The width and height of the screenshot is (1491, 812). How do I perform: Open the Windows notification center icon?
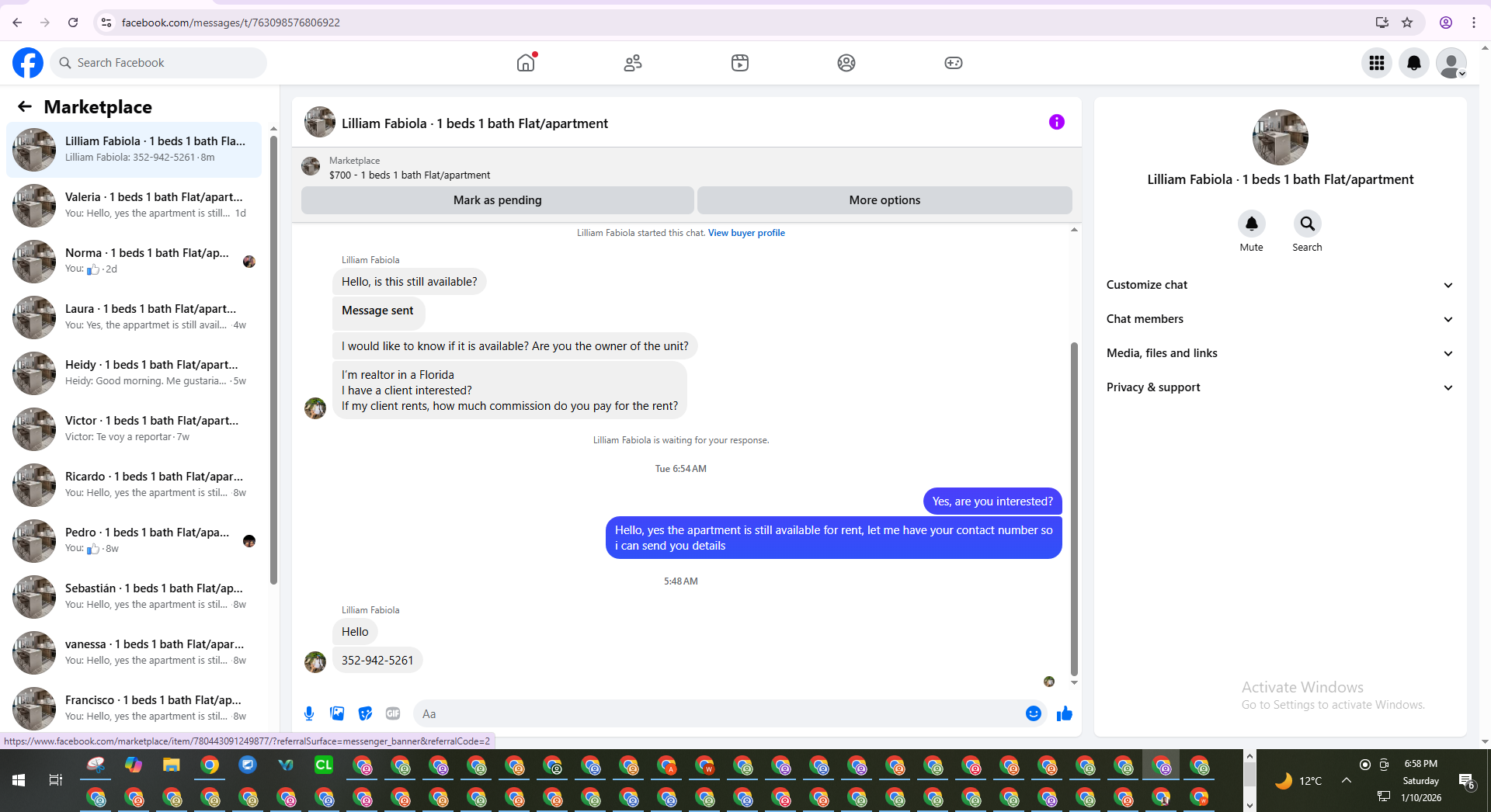[x=1467, y=781]
